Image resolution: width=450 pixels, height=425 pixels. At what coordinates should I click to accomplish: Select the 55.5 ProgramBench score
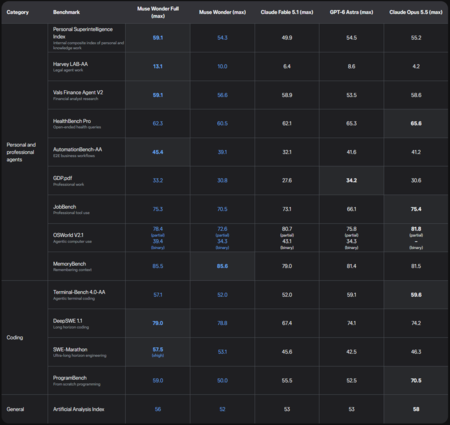287,381
